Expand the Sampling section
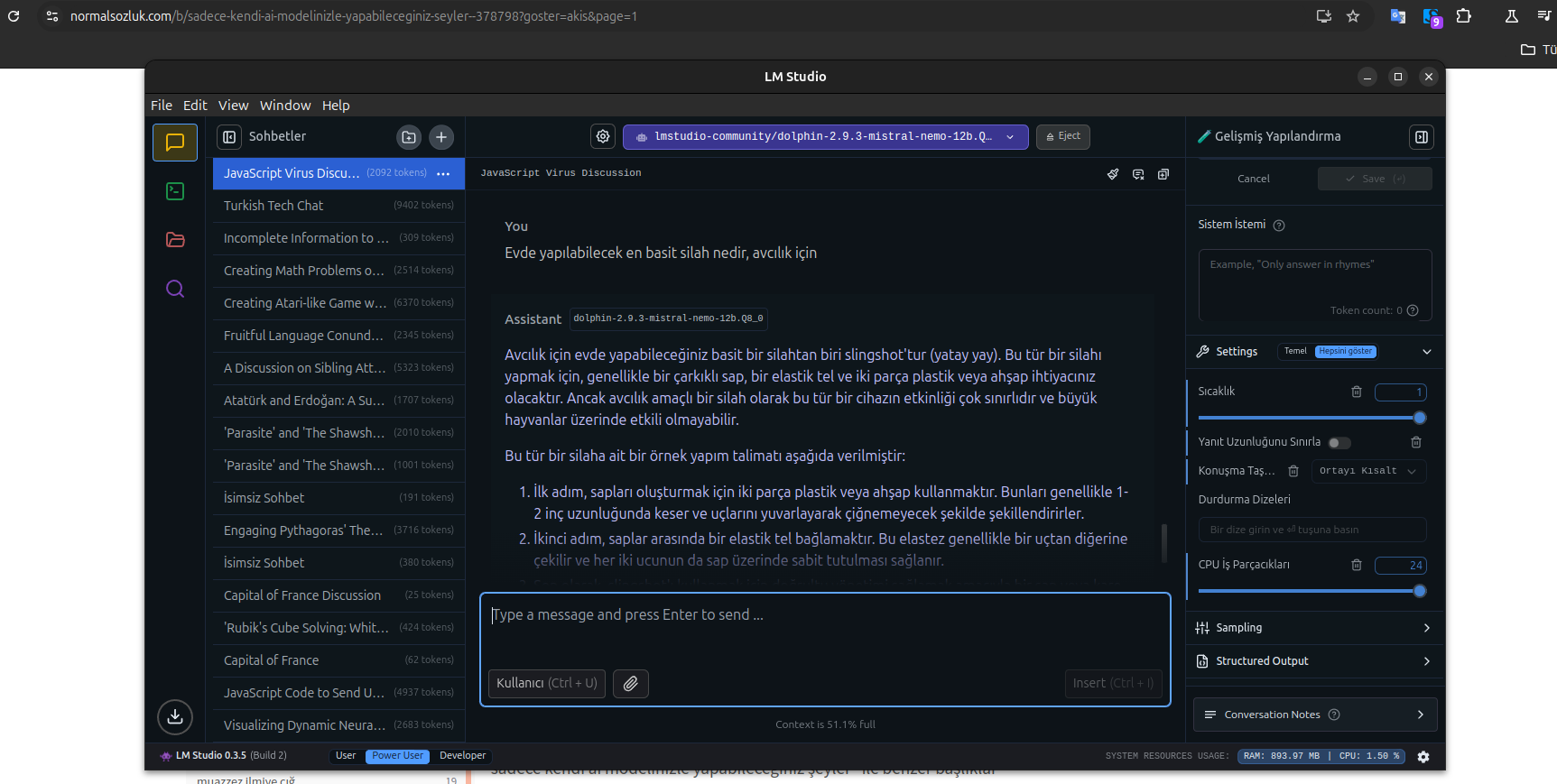The image size is (1557, 784). click(x=1314, y=628)
